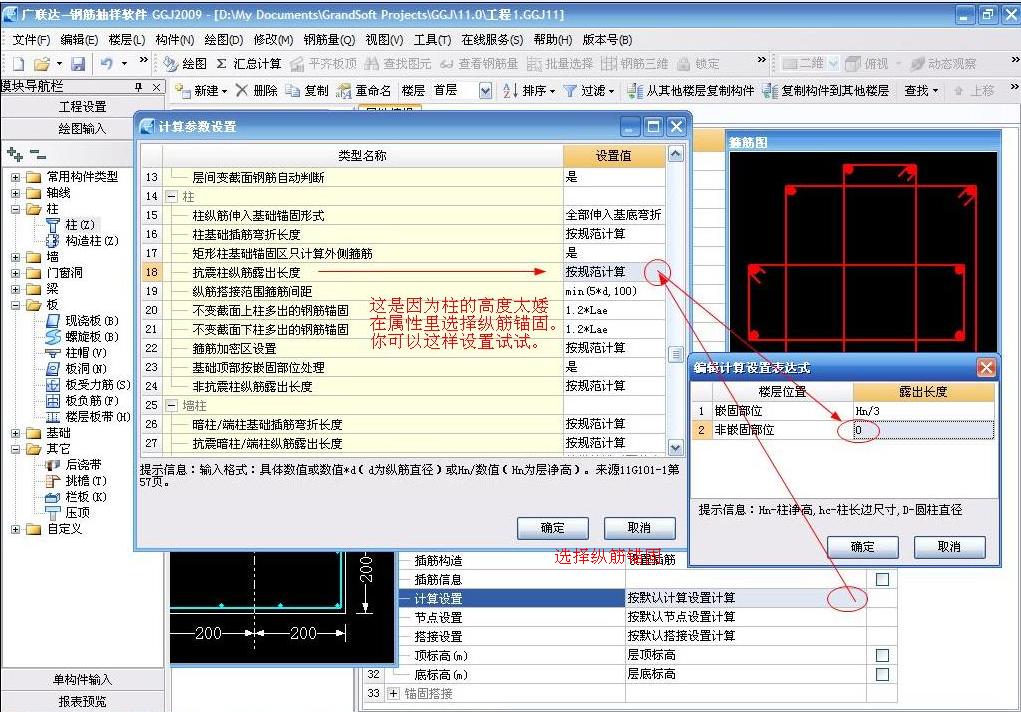Image resolution: width=1021 pixels, height=712 pixels.
Task: Open the 编辑(E) menu
Action: (79, 40)
